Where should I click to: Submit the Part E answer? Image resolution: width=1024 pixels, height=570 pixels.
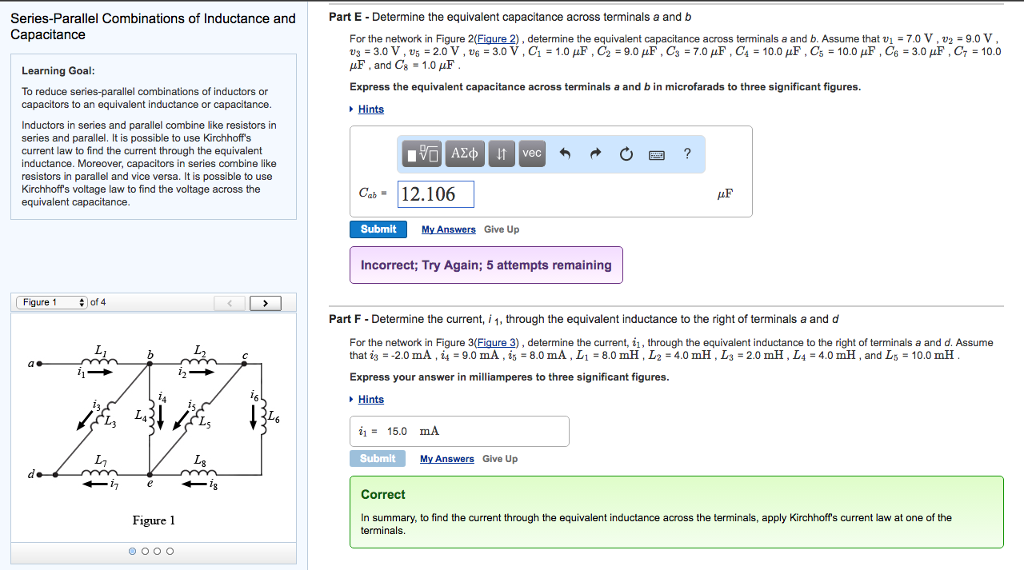pos(378,229)
